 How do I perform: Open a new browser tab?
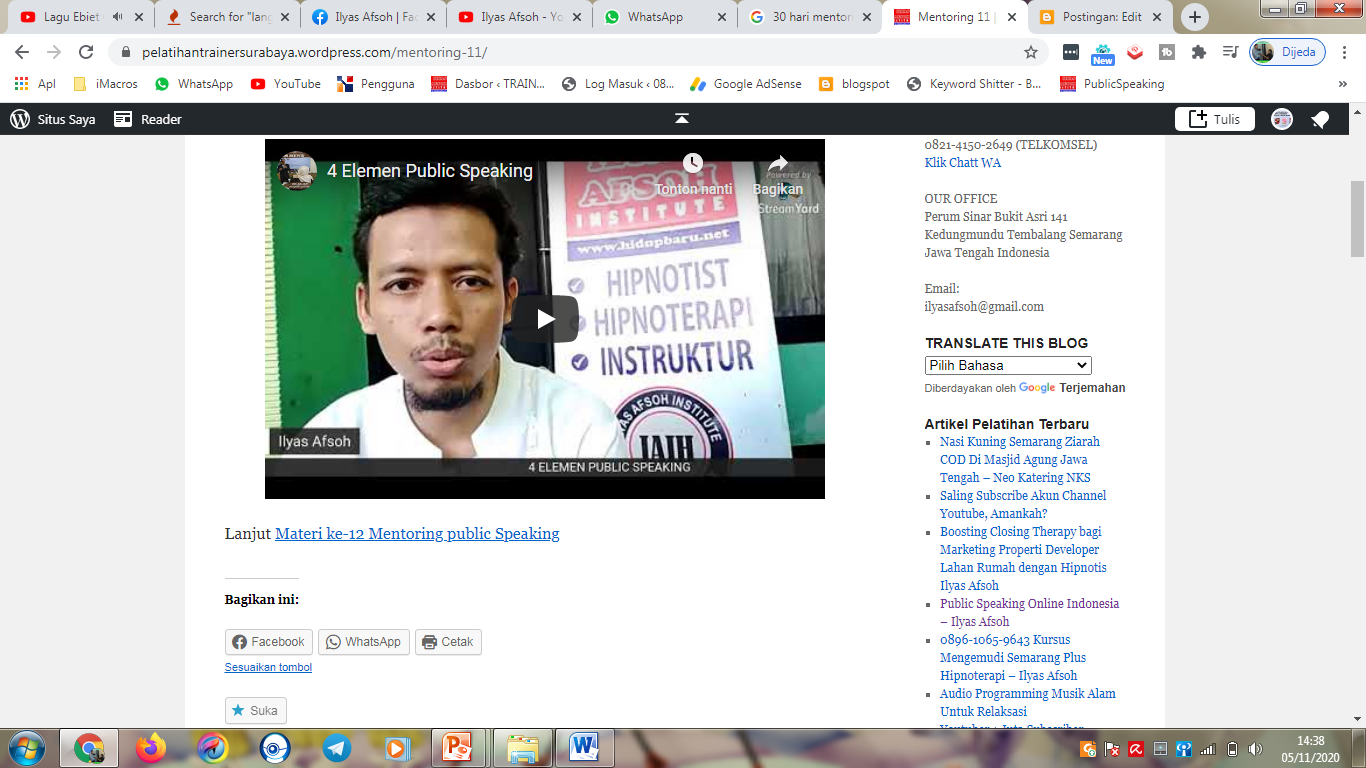click(1194, 17)
